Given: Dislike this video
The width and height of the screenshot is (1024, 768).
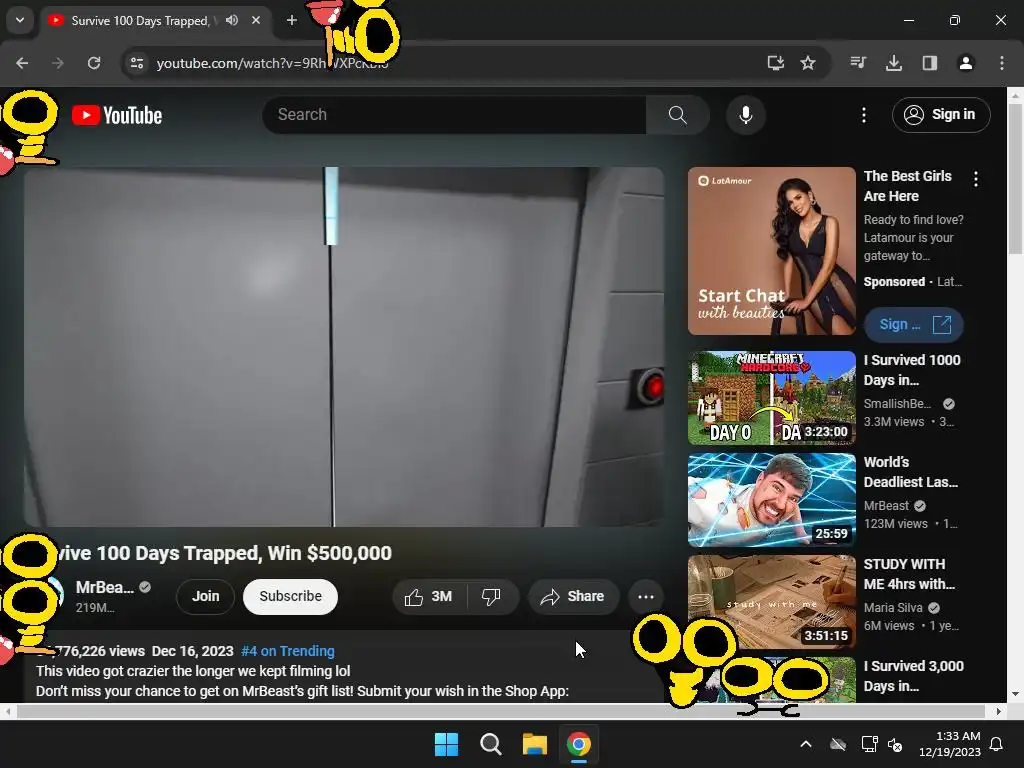Looking at the screenshot, I should pyautogui.click(x=491, y=596).
